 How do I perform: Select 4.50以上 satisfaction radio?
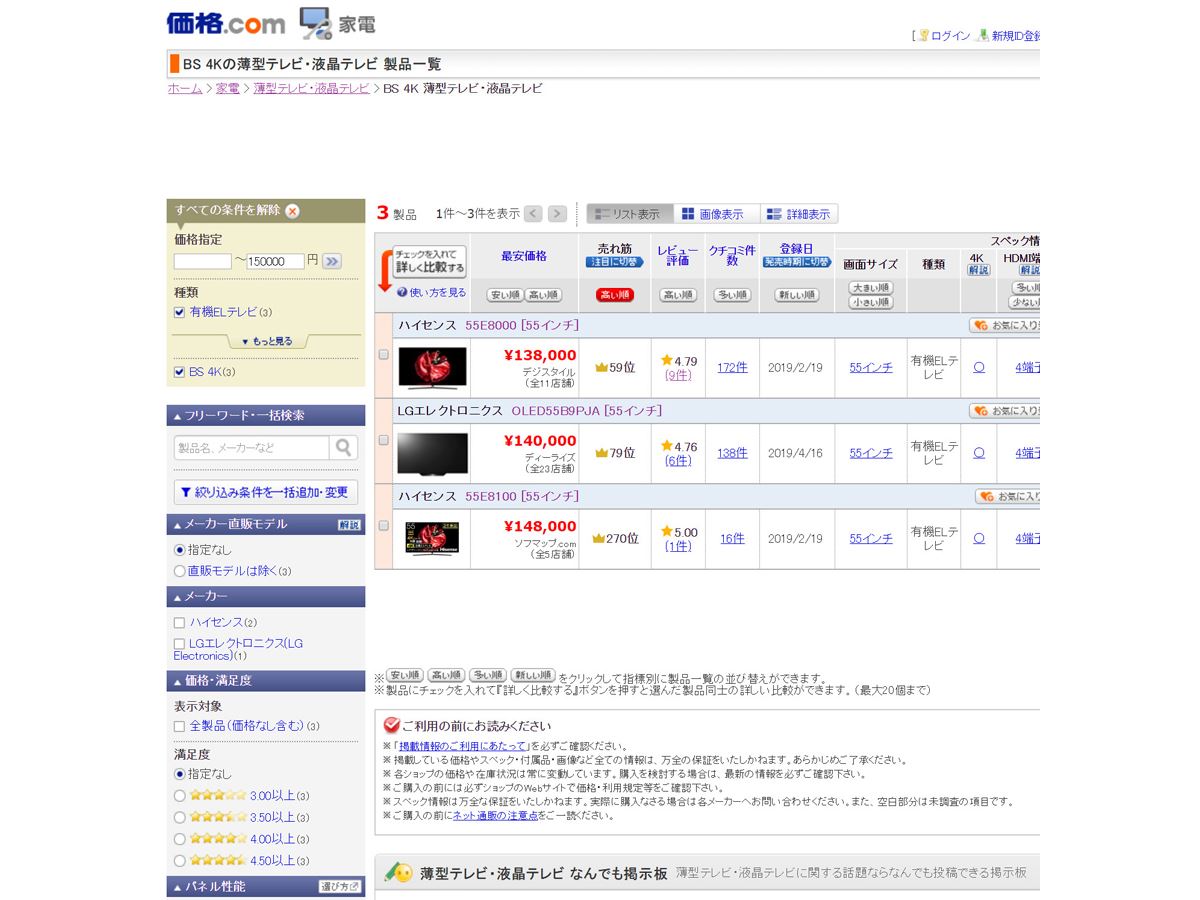coord(180,860)
